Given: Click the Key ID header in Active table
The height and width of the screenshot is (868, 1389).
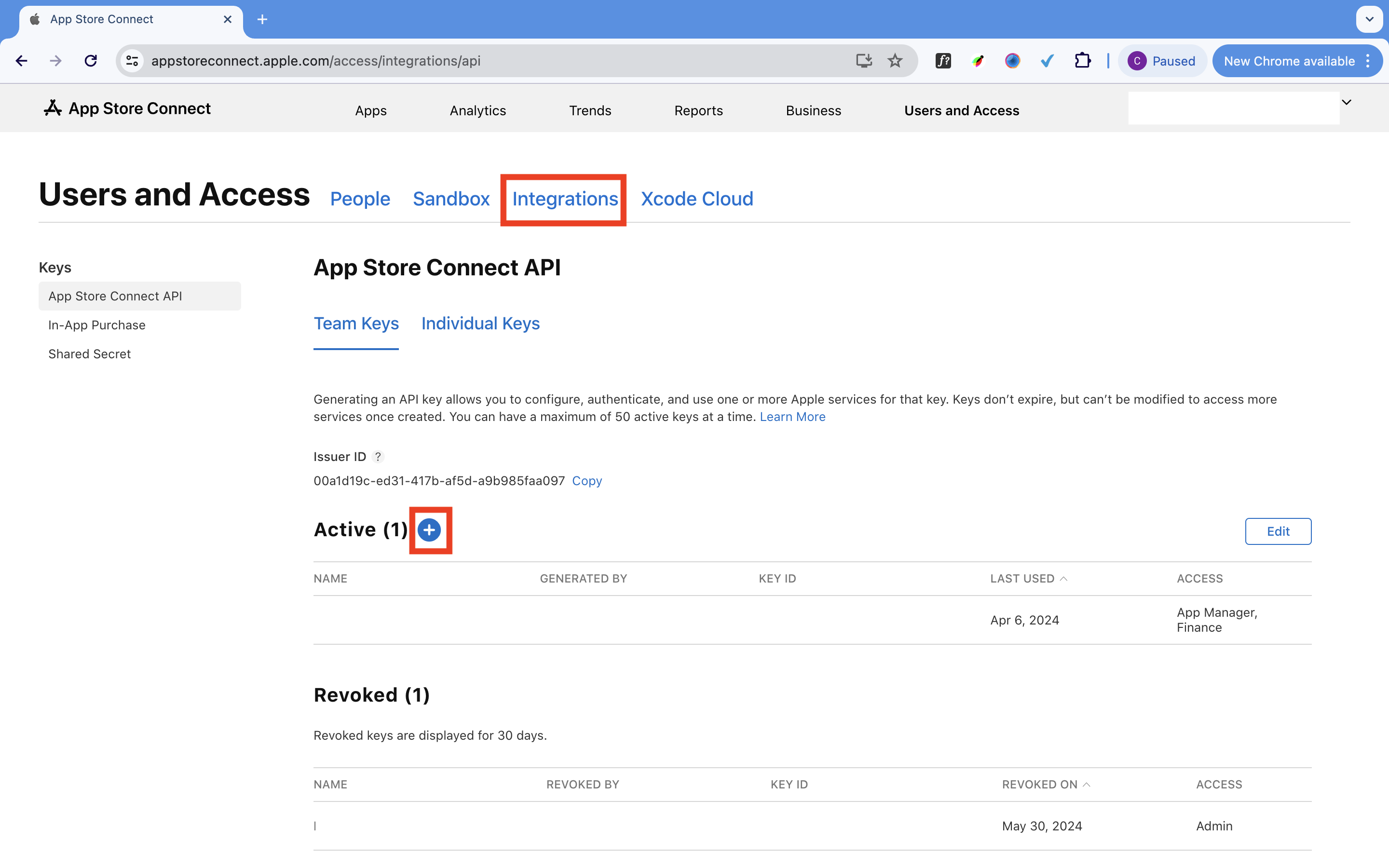Looking at the screenshot, I should pos(777,579).
